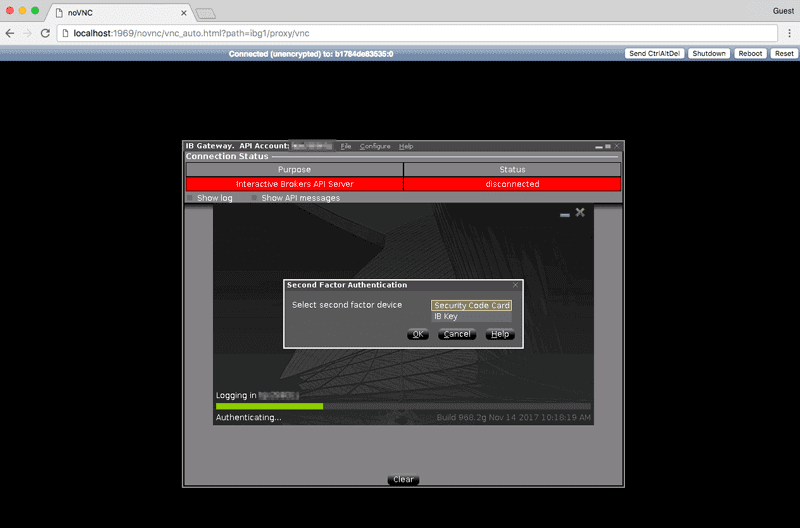Open the Configure menu in IB Gateway
The height and width of the screenshot is (528, 800).
click(375, 146)
